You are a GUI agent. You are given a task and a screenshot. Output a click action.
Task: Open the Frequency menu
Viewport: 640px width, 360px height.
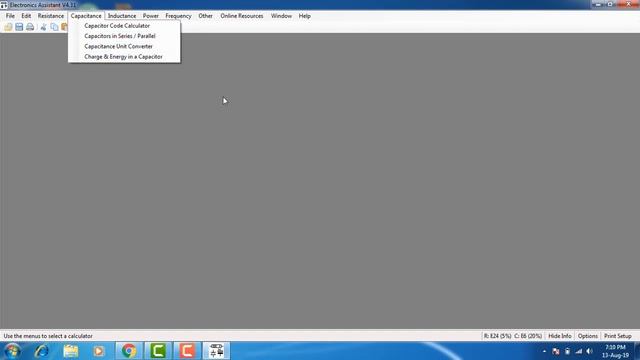coord(178,16)
